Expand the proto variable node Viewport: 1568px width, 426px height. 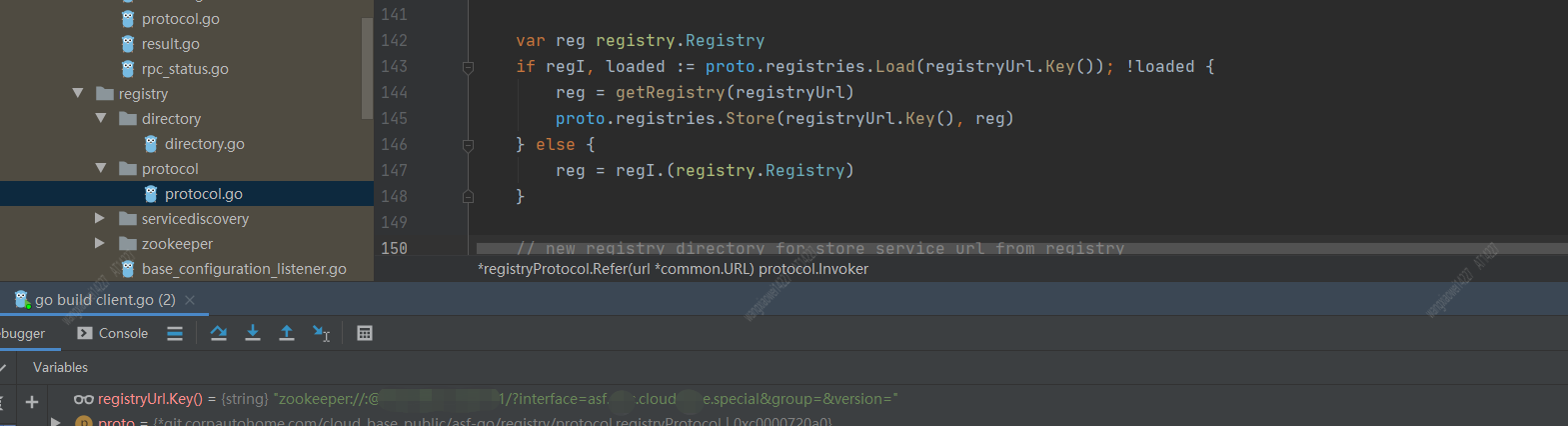57,422
